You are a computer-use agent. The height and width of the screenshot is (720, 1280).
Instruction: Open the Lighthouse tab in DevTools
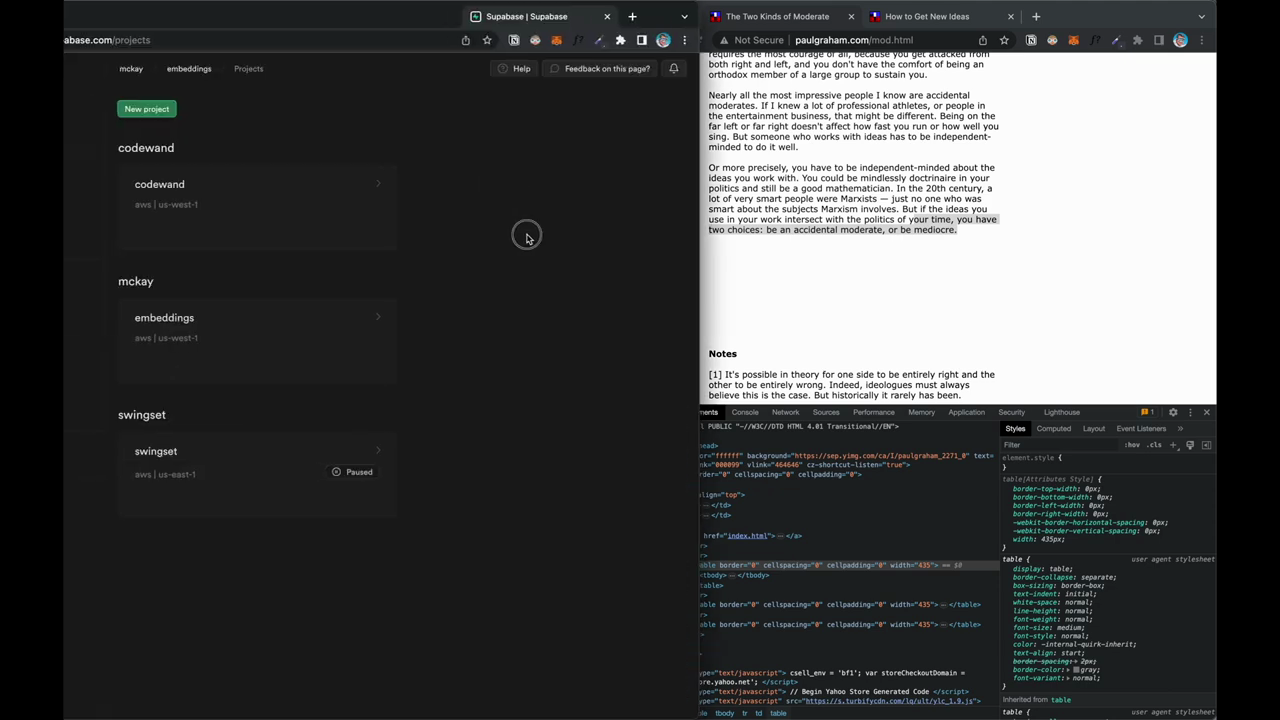click(x=1061, y=412)
